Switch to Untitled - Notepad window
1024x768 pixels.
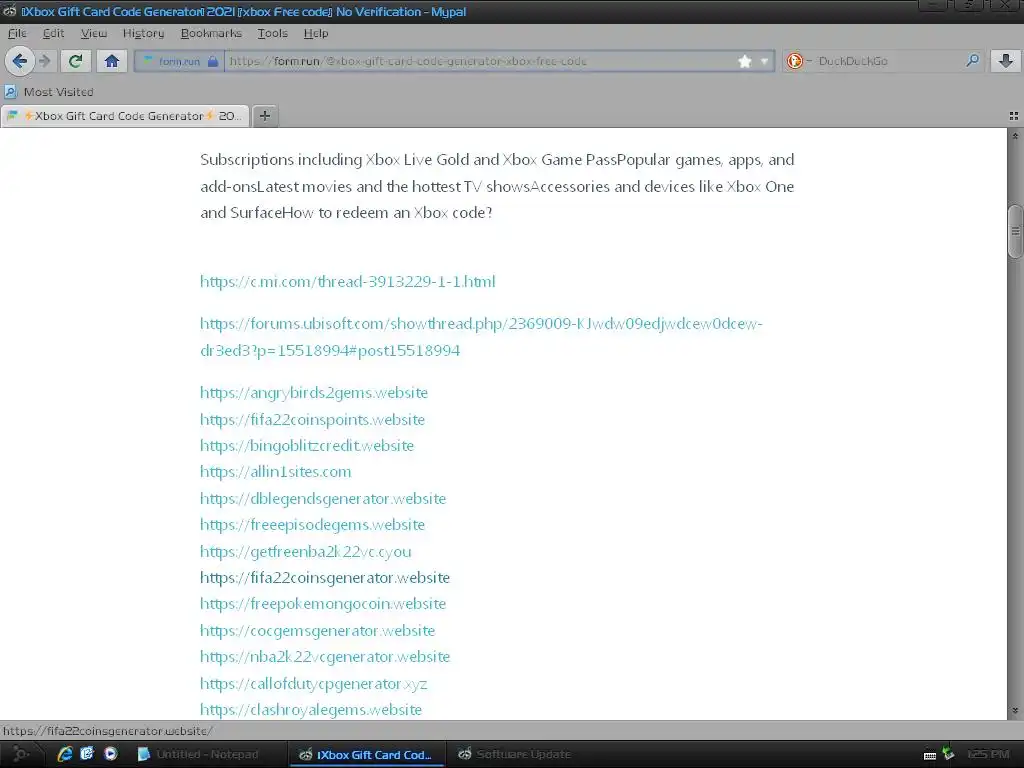(x=207, y=754)
